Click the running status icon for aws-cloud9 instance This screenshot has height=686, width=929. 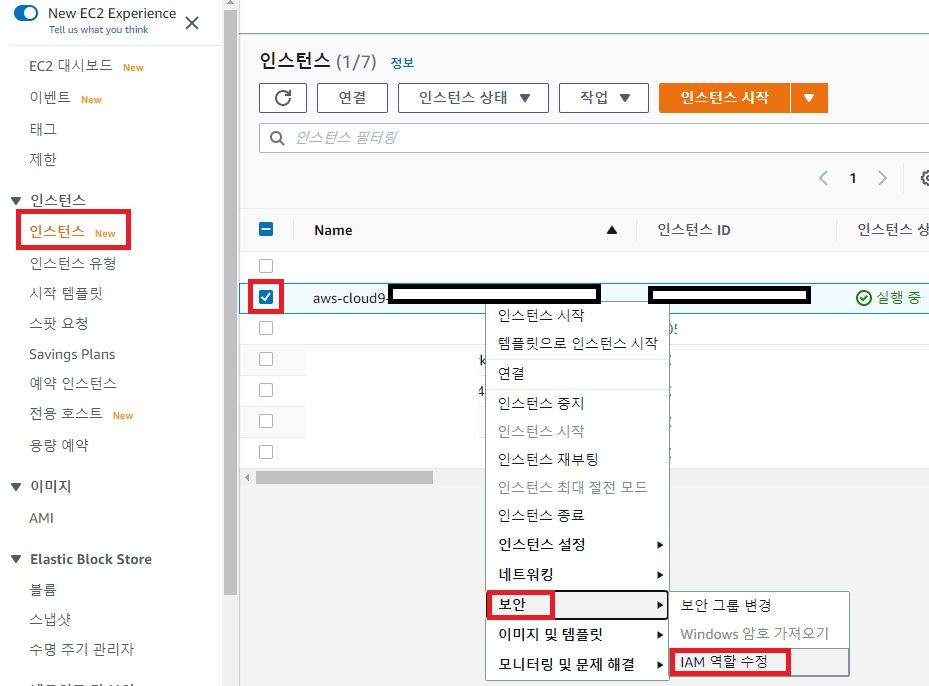point(864,298)
